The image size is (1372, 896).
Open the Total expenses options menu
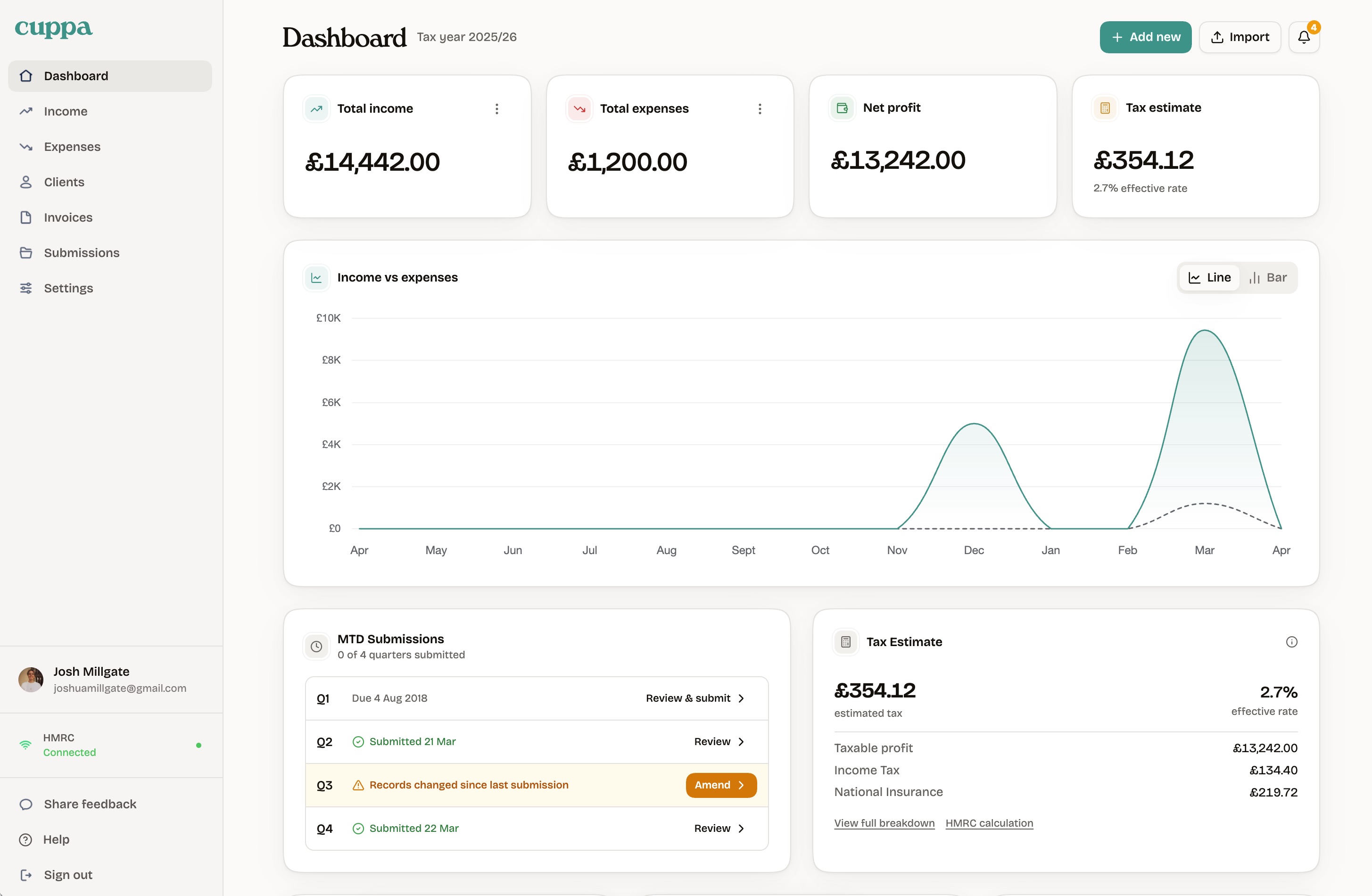click(760, 108)
